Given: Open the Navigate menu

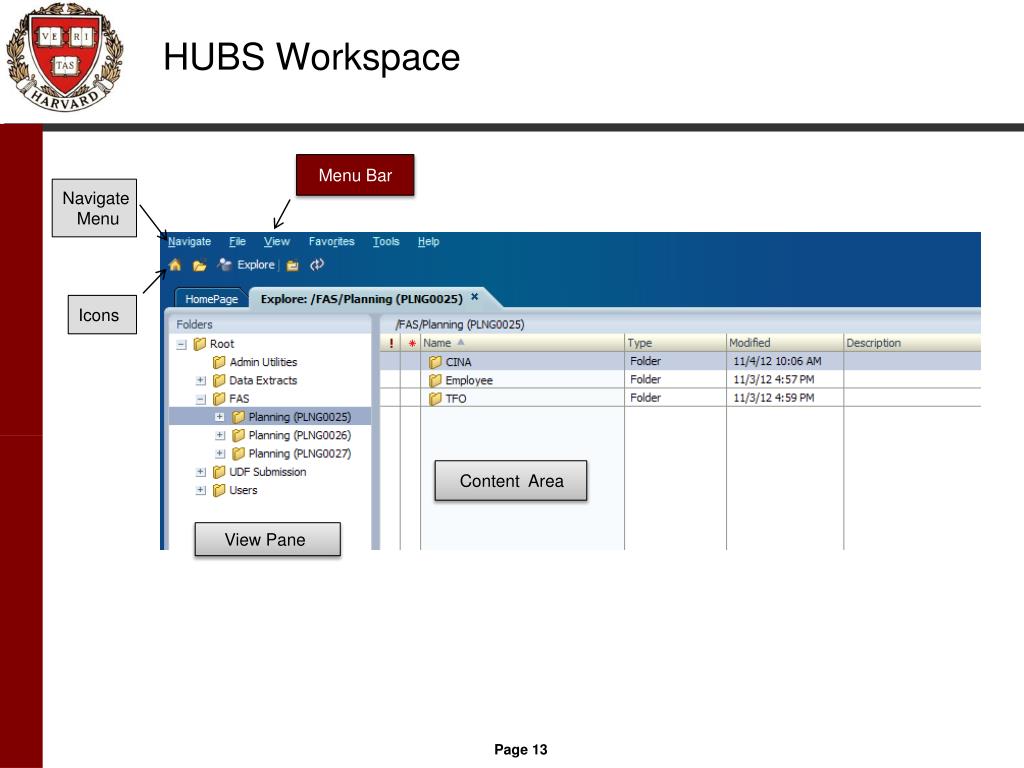Looking at the screenshot, I should click(x=189, y=242).
